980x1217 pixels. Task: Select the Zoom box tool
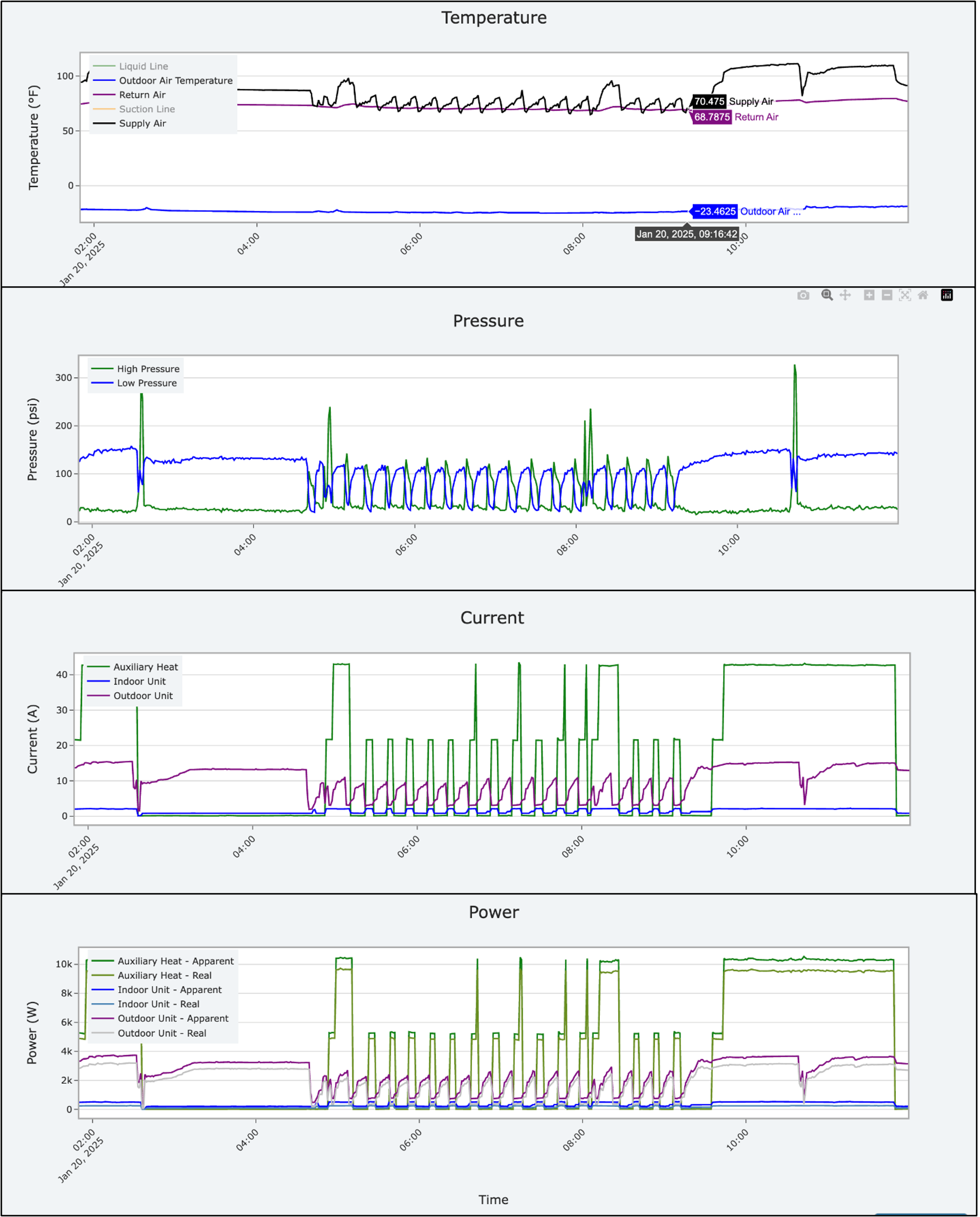pyautogui.click(x=827, y=295)
